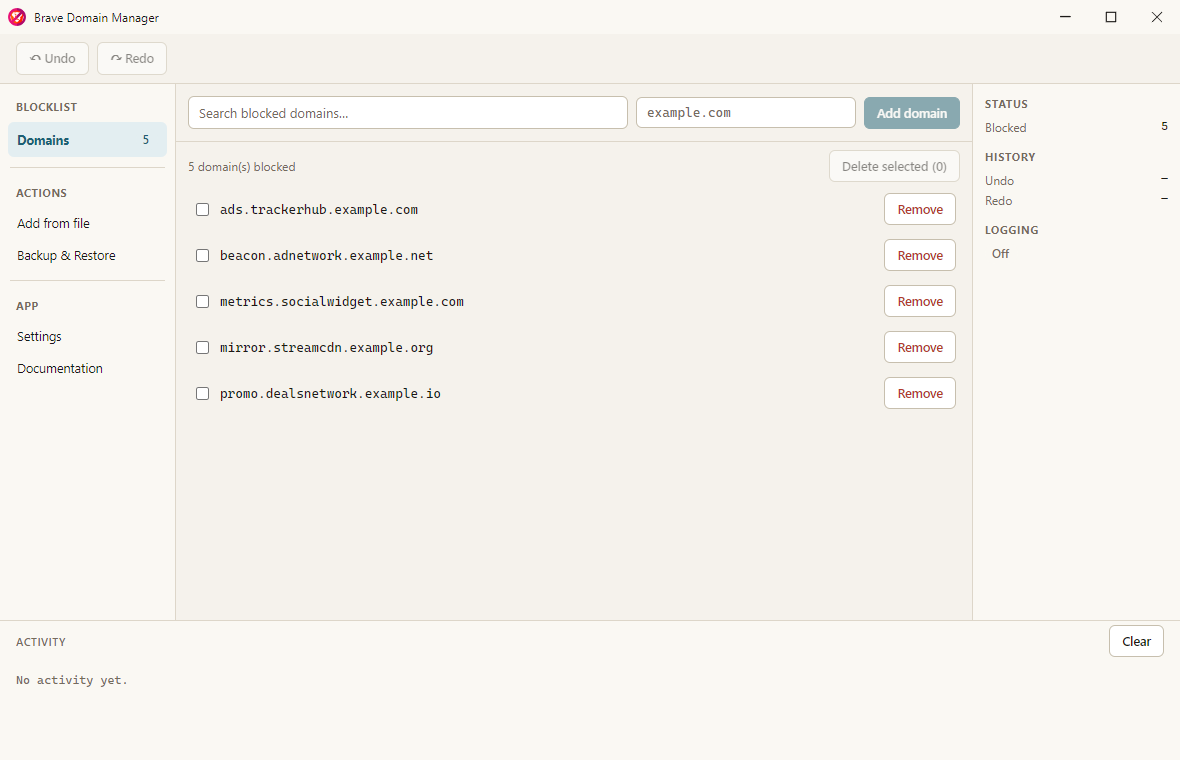This screenshot has width=1180, height=760.
Task: Click the ACTIVITY panel heading
Action: coord(41,642)
